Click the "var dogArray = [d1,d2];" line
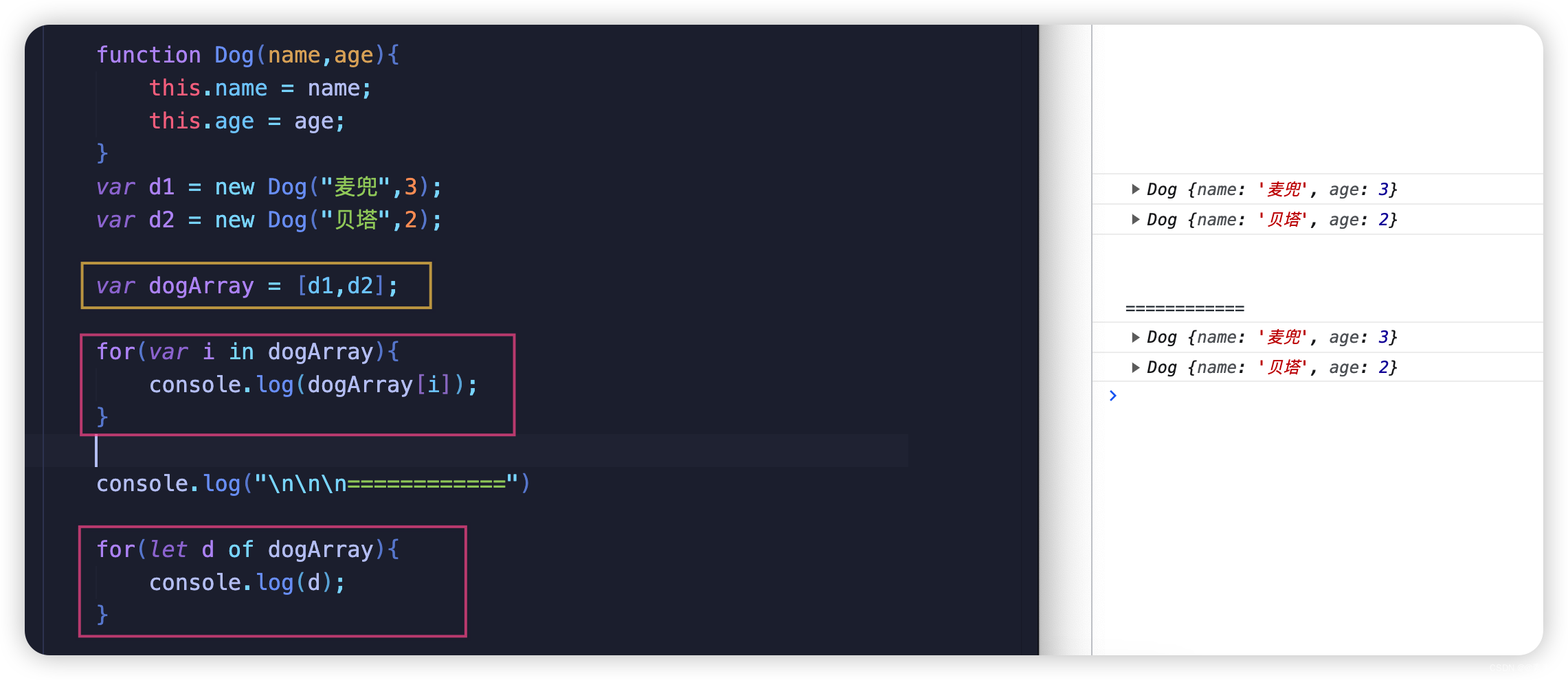The image size is (1568, 680). click(247, 286)
